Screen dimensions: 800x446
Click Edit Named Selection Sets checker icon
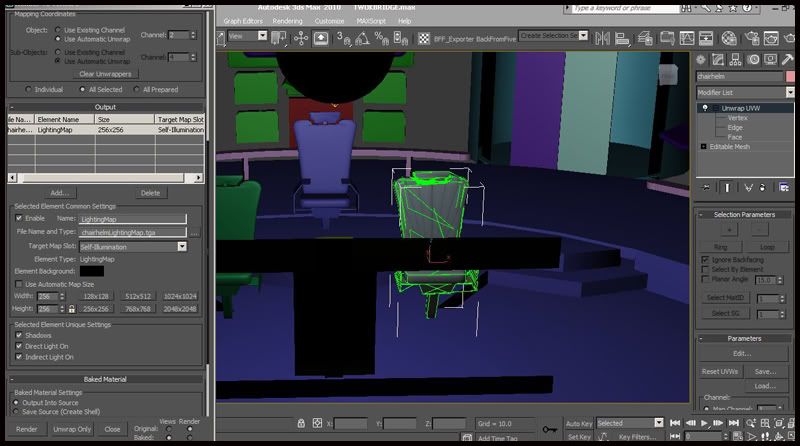pyautogui.click(x=423, y=38)
